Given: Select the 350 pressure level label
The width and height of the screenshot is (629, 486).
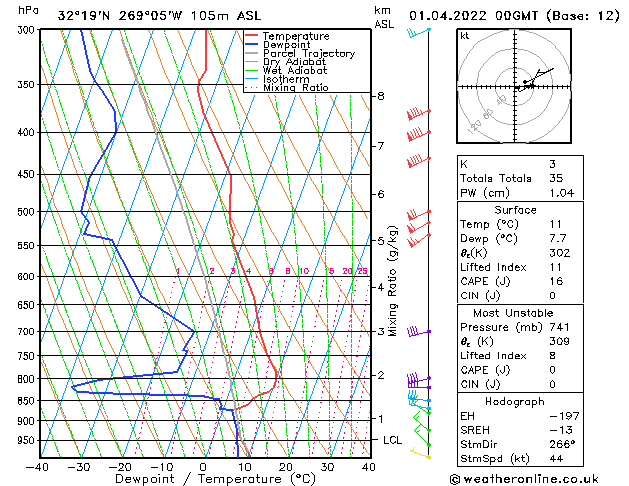Looking at the screenshot, I should [28, 85].
